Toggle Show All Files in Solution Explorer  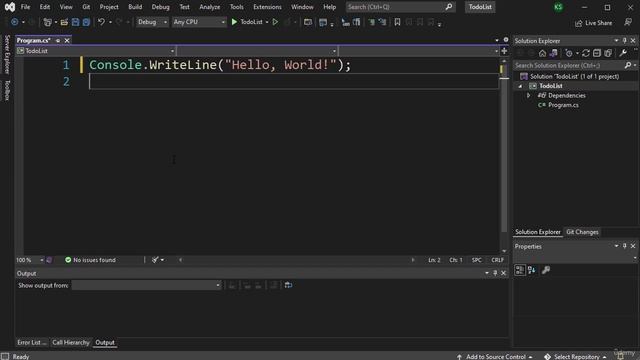point(608,53)
